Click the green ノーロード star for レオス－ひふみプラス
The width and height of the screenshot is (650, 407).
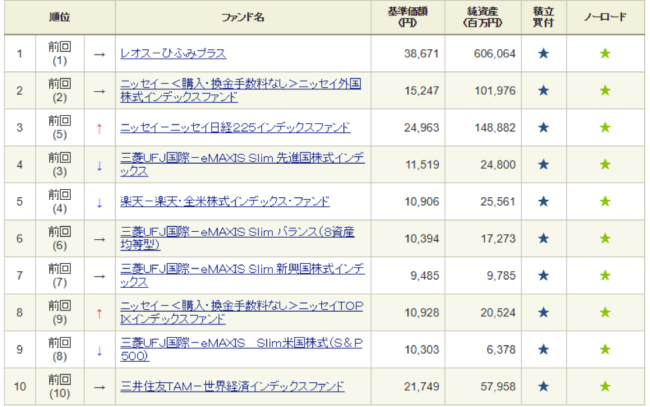pos(605,53)
